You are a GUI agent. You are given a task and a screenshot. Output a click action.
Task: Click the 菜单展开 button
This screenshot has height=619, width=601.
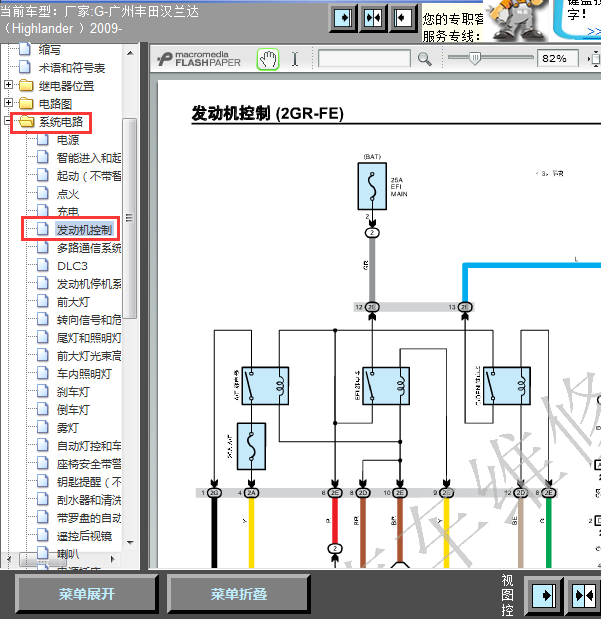click(86, 594)
